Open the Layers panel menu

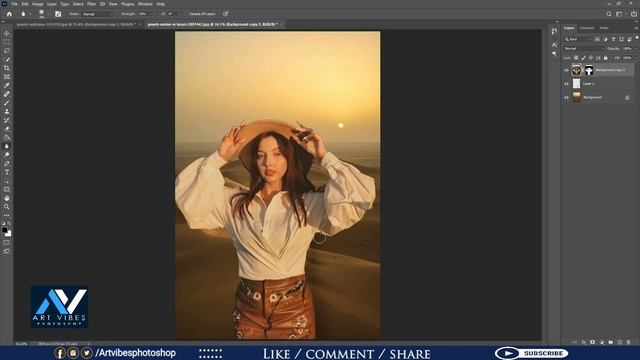pos(636,28)
